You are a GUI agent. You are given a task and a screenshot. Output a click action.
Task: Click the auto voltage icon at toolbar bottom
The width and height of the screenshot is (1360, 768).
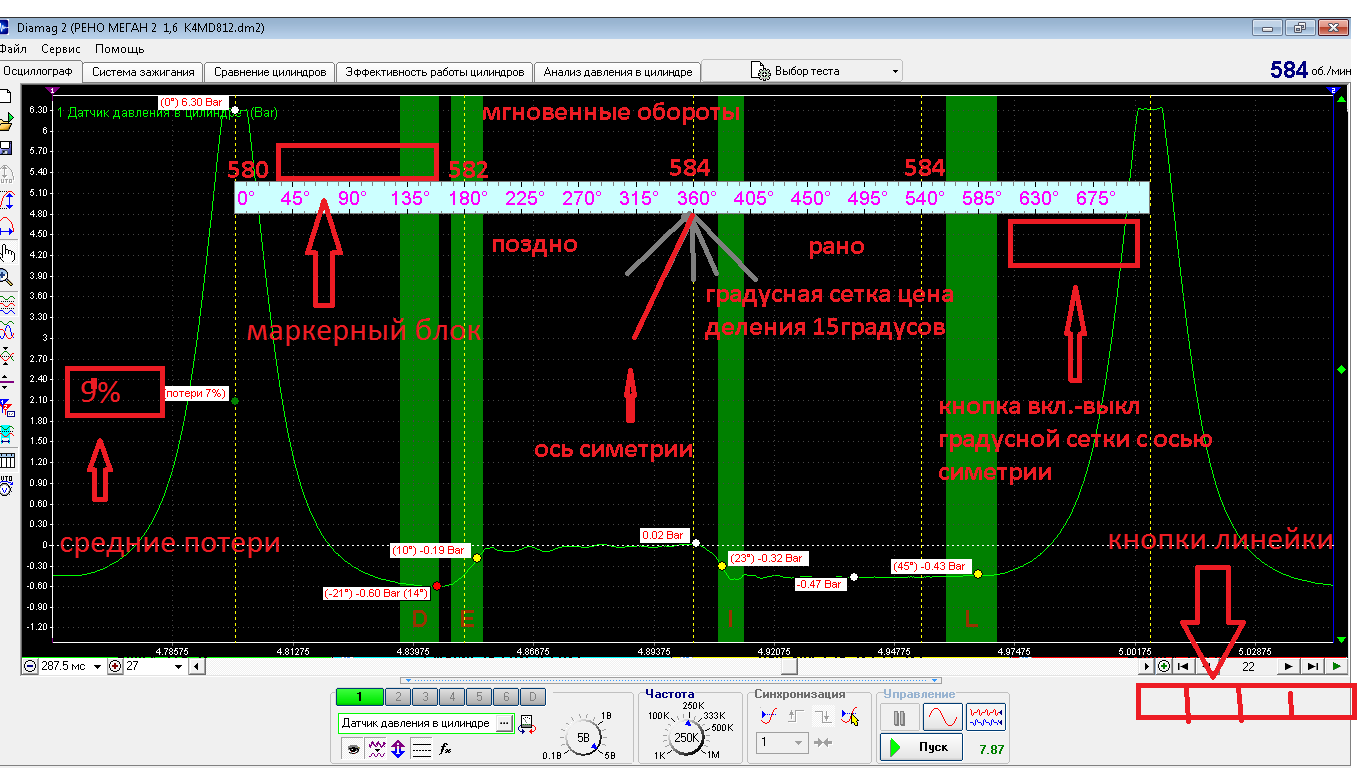[x=6, y=484]
